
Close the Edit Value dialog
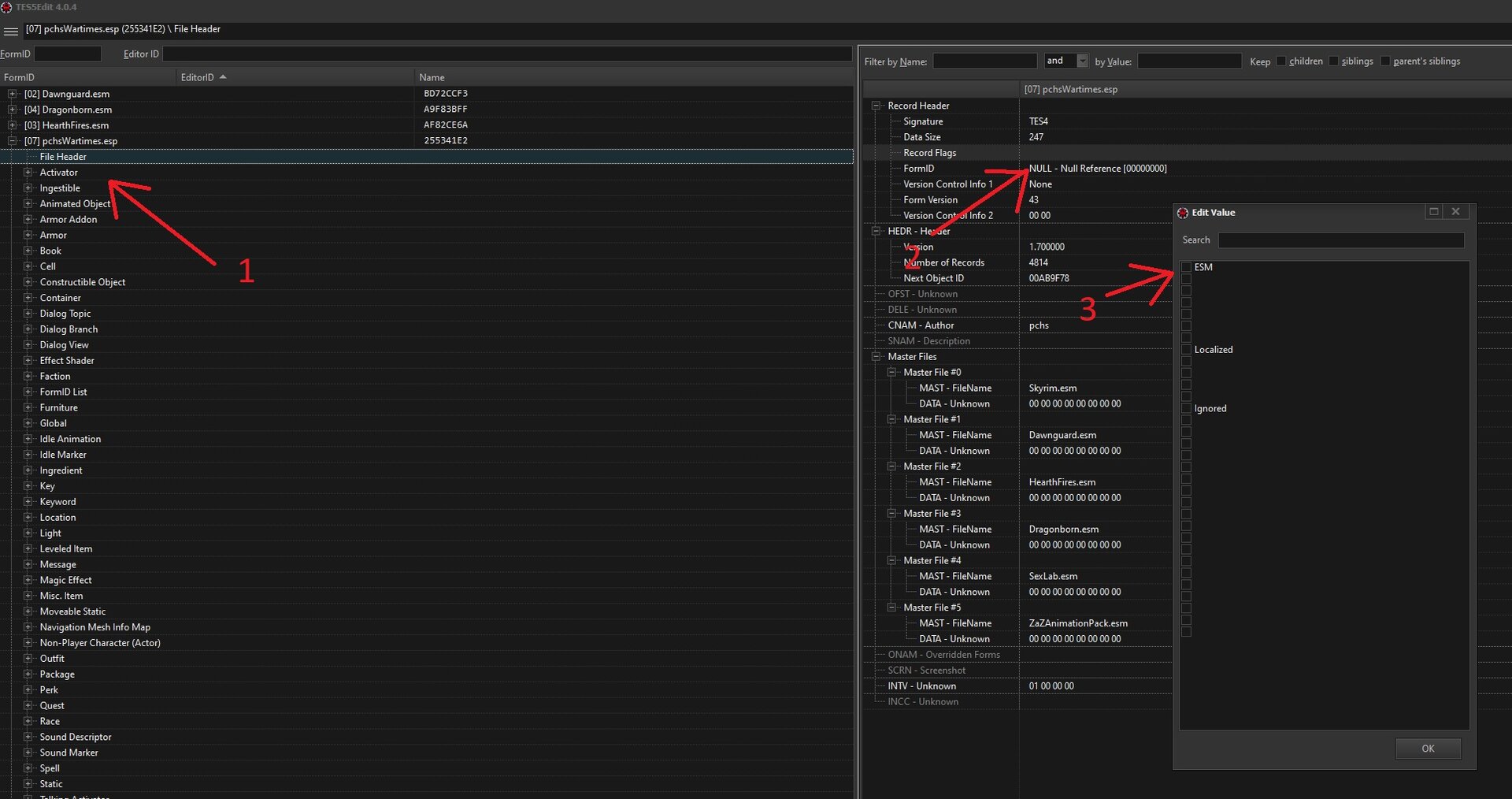(x=1456, y=212)
